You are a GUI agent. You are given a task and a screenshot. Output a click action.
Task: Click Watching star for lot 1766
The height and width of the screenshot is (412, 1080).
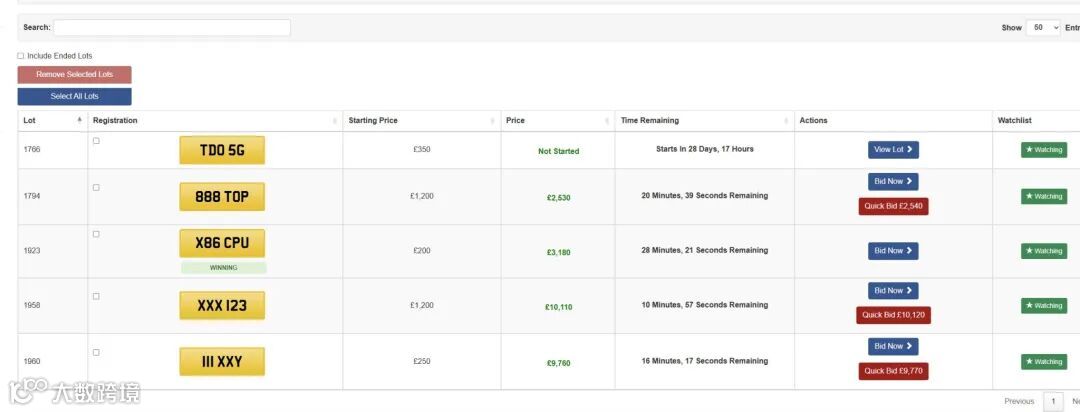pyautogui.click(x=1043, y=150)
